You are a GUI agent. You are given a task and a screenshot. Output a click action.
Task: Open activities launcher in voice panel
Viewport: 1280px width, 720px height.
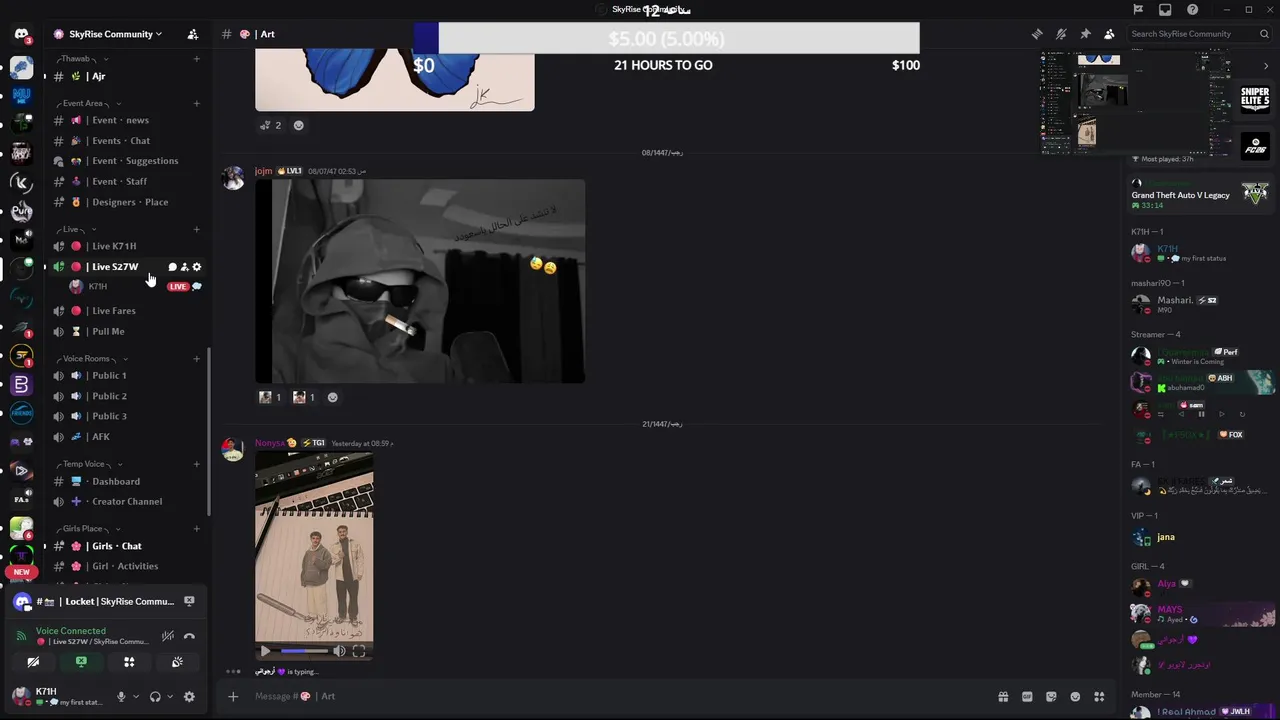(x=129, y=662)
